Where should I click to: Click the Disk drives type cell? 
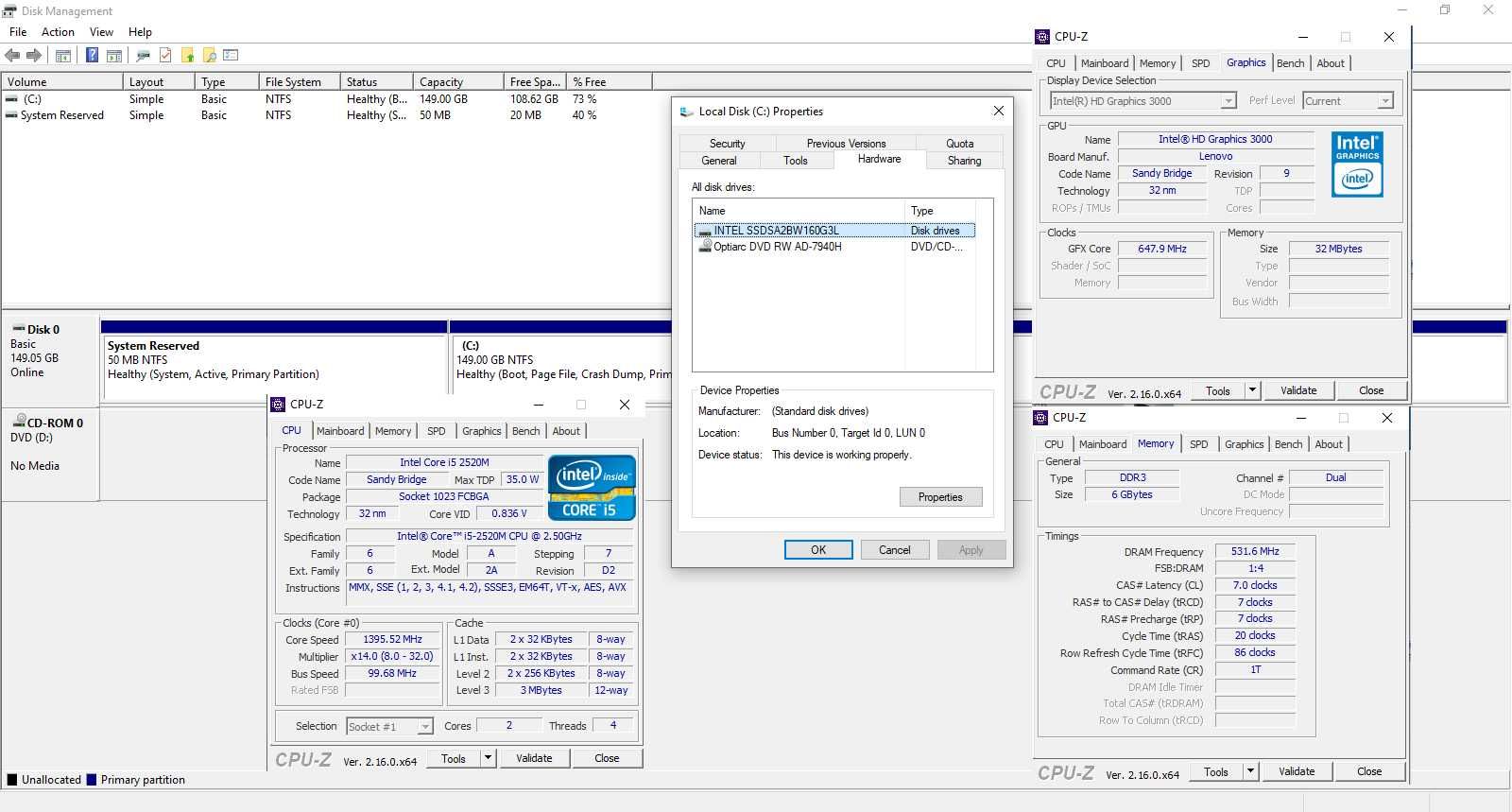pos(936,231)
